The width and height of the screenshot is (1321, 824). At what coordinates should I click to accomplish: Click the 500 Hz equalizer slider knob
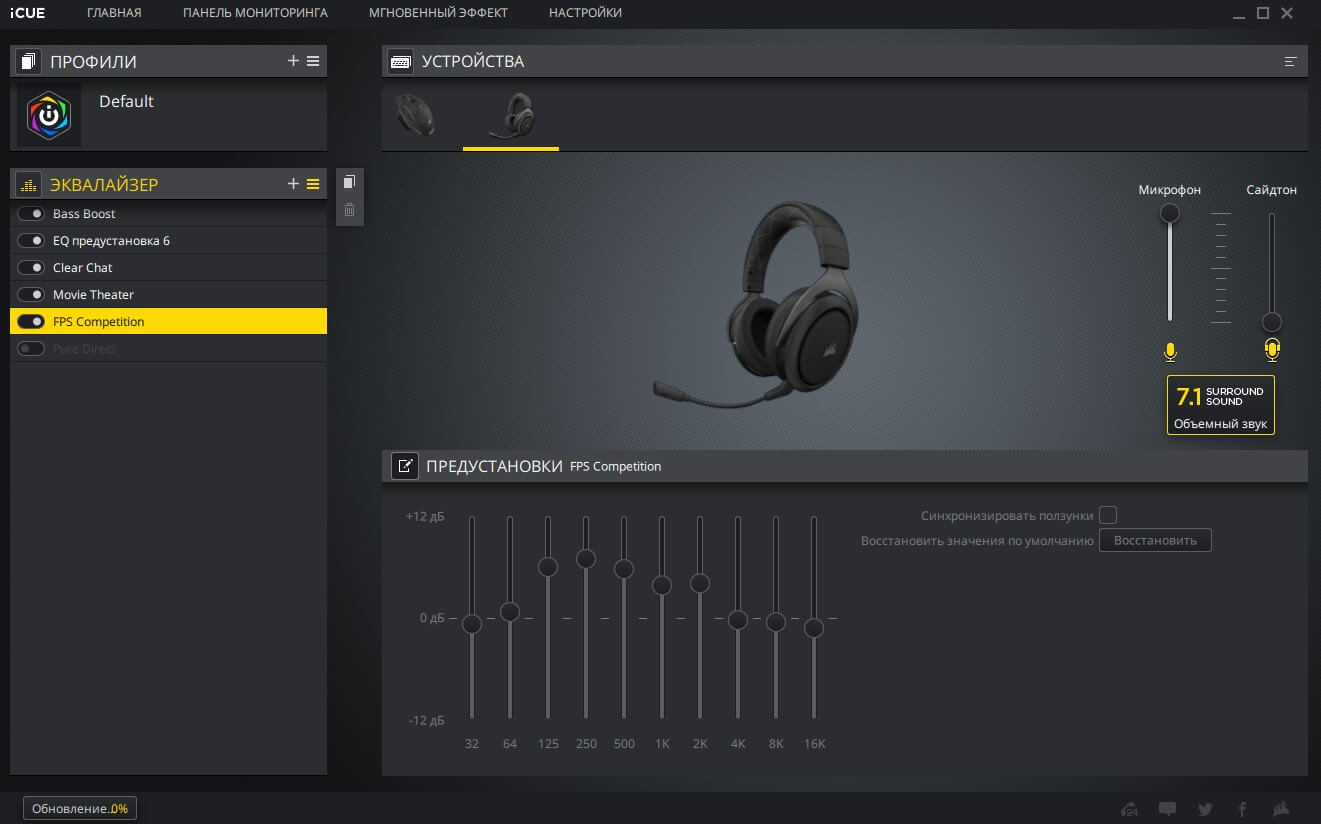pyautogui.click(x=624, y=569)
